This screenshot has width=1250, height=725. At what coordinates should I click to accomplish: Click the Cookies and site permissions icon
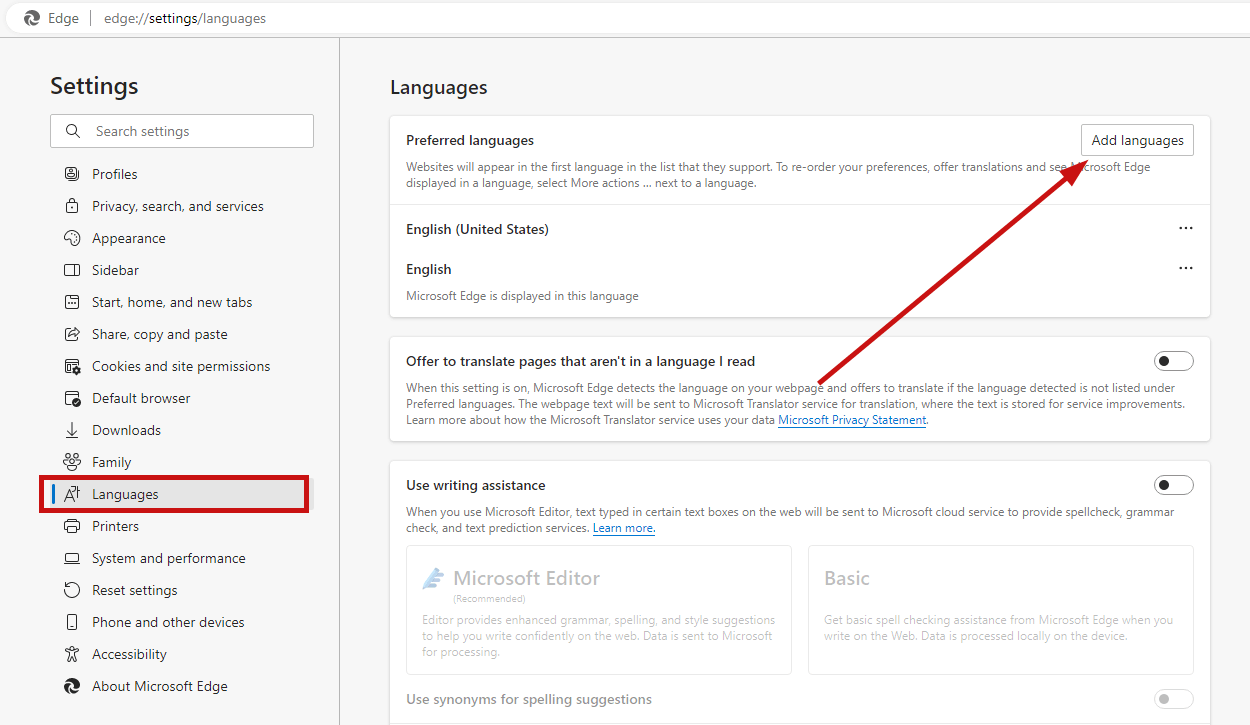tap(72, 366)
